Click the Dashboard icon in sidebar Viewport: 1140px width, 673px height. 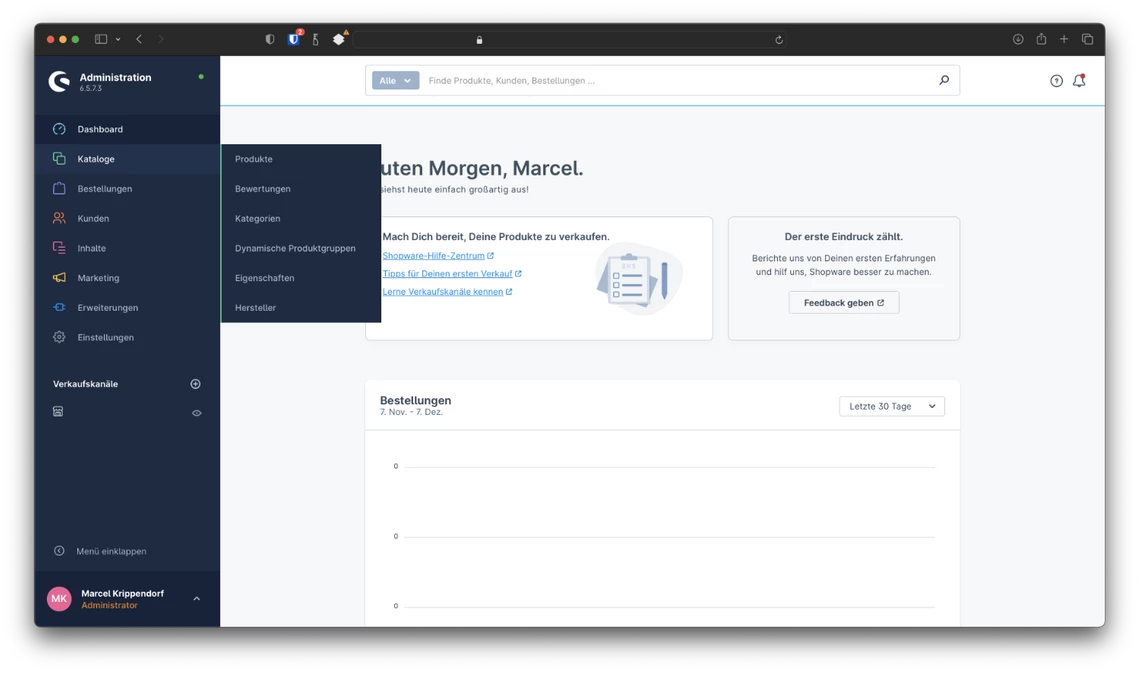(x=59, y=129)
